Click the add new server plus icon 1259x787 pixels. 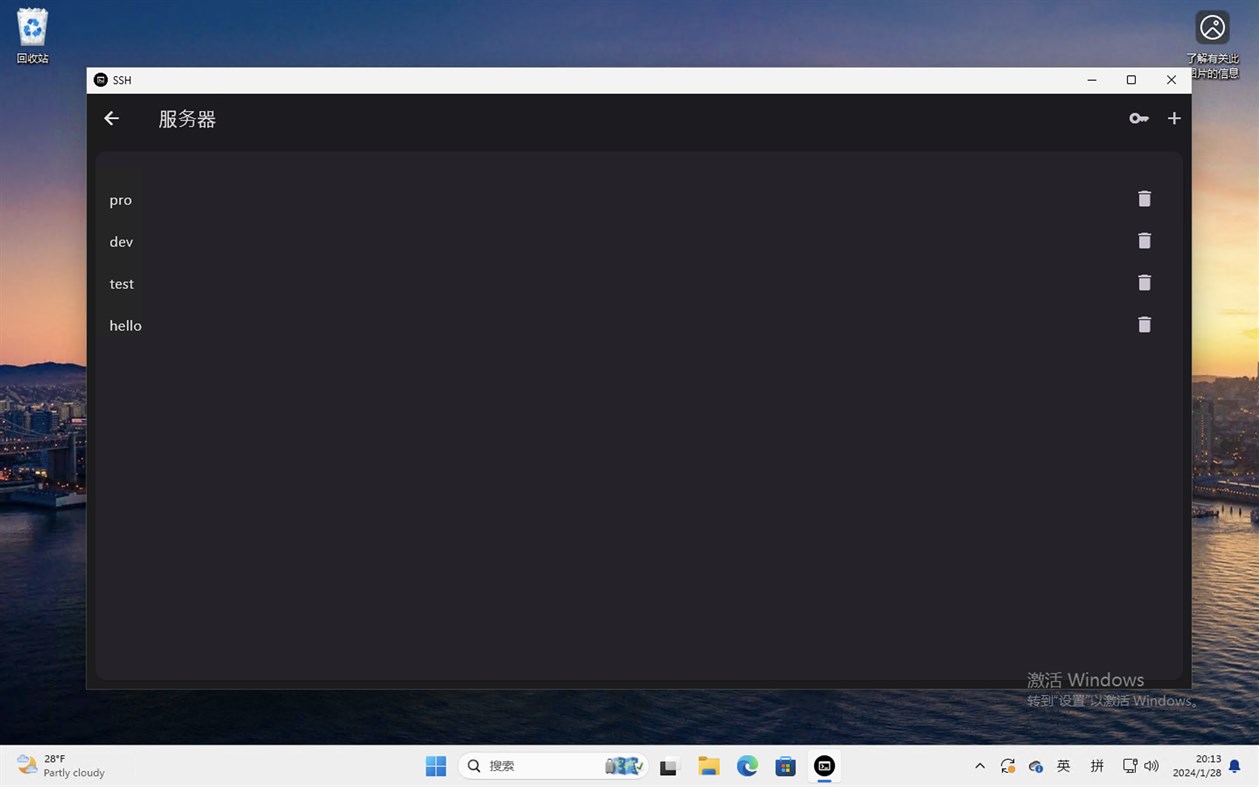pyautogui.click(x=1174, y=118)
